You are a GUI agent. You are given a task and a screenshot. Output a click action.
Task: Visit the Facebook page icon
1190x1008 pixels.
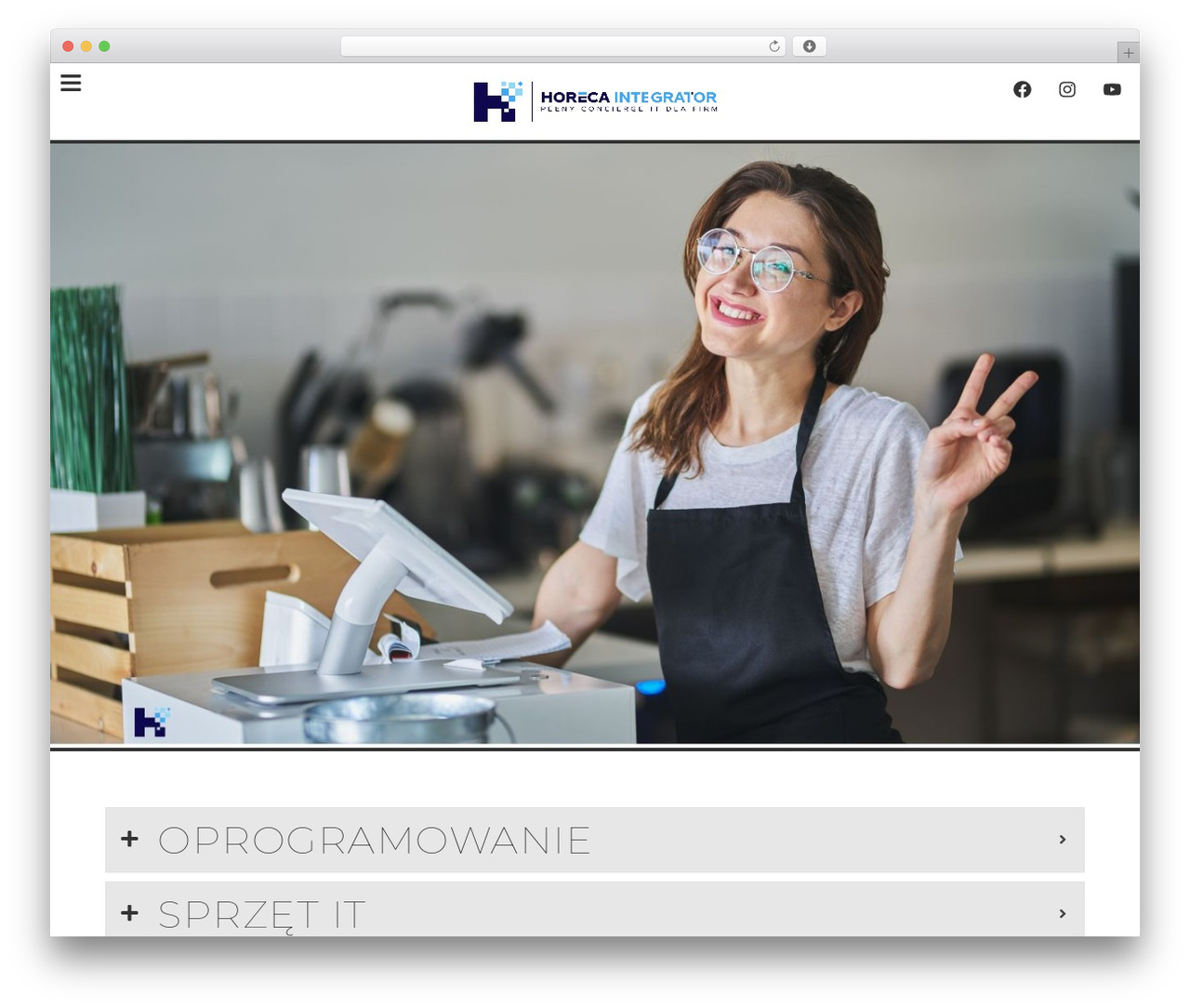[x=1022, y=89]
